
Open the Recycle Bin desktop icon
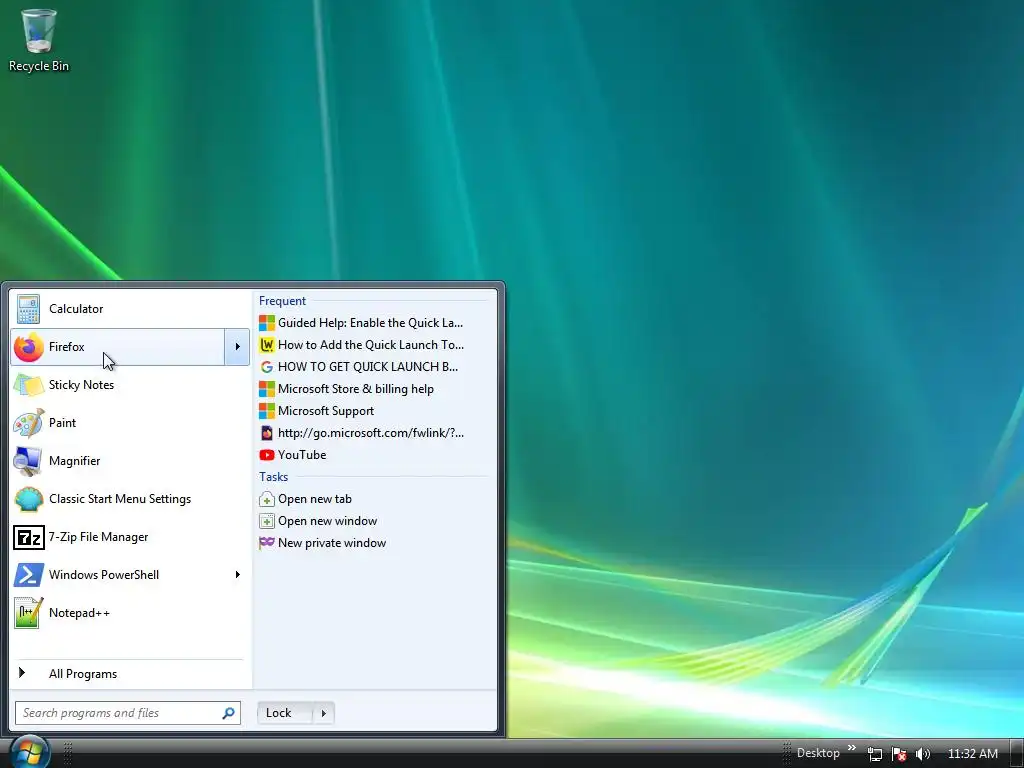39,40
